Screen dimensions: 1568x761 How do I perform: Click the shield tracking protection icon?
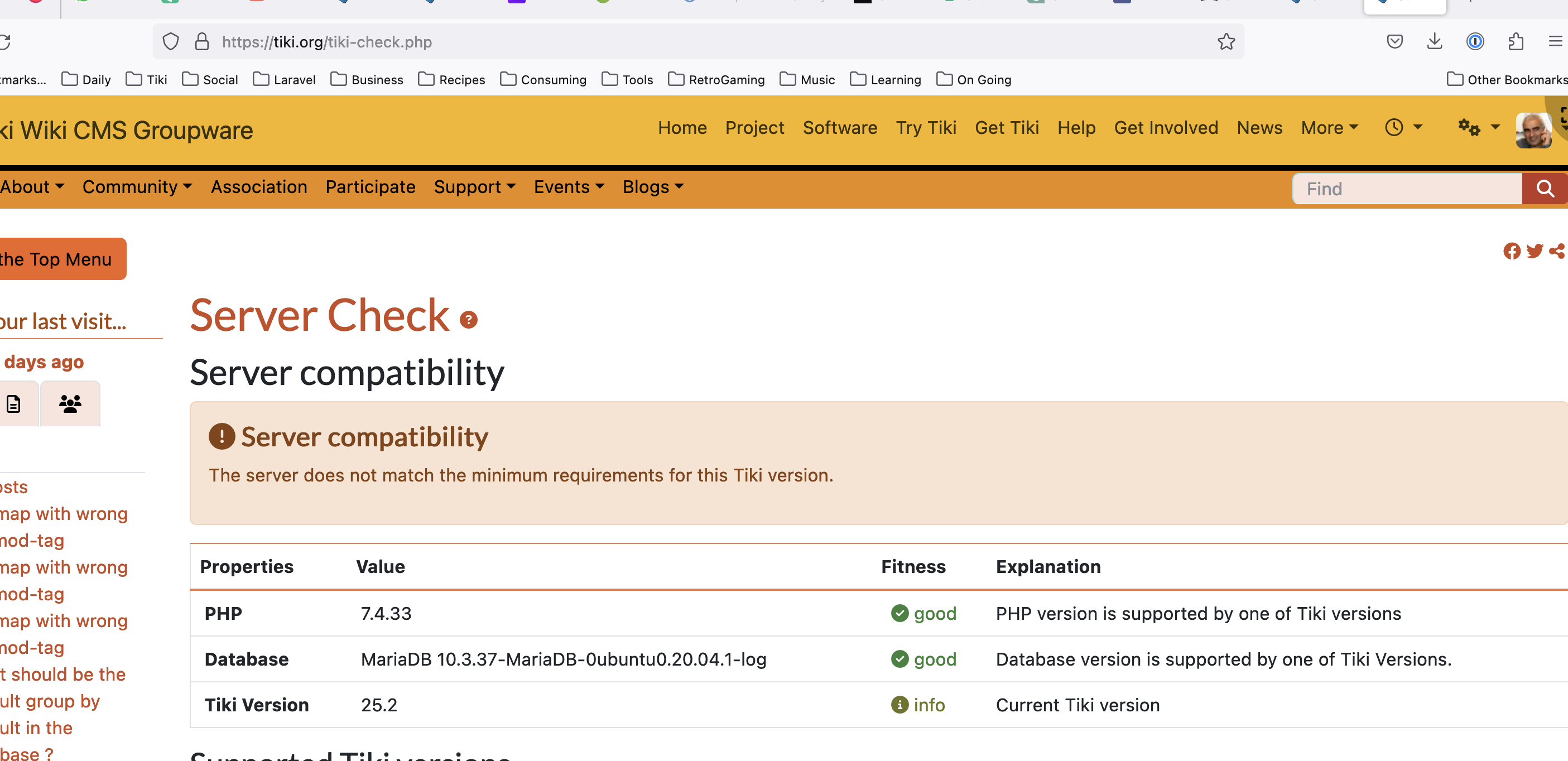coord(171,42)
